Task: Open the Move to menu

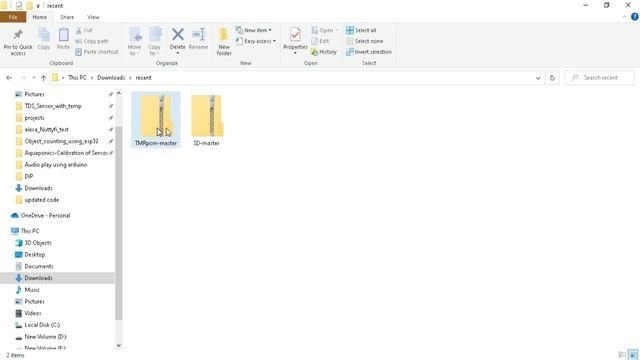Action: point(134,41)
